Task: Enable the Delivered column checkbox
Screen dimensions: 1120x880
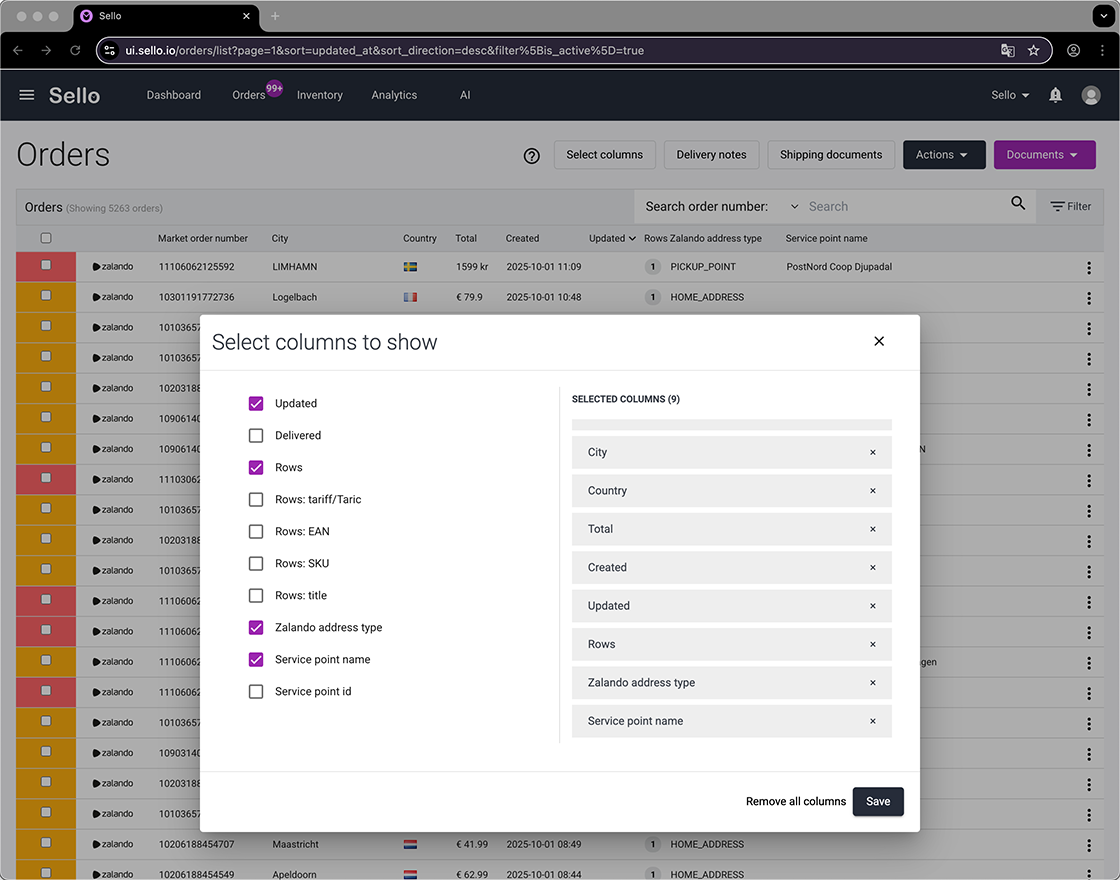Action: [256, 435]
